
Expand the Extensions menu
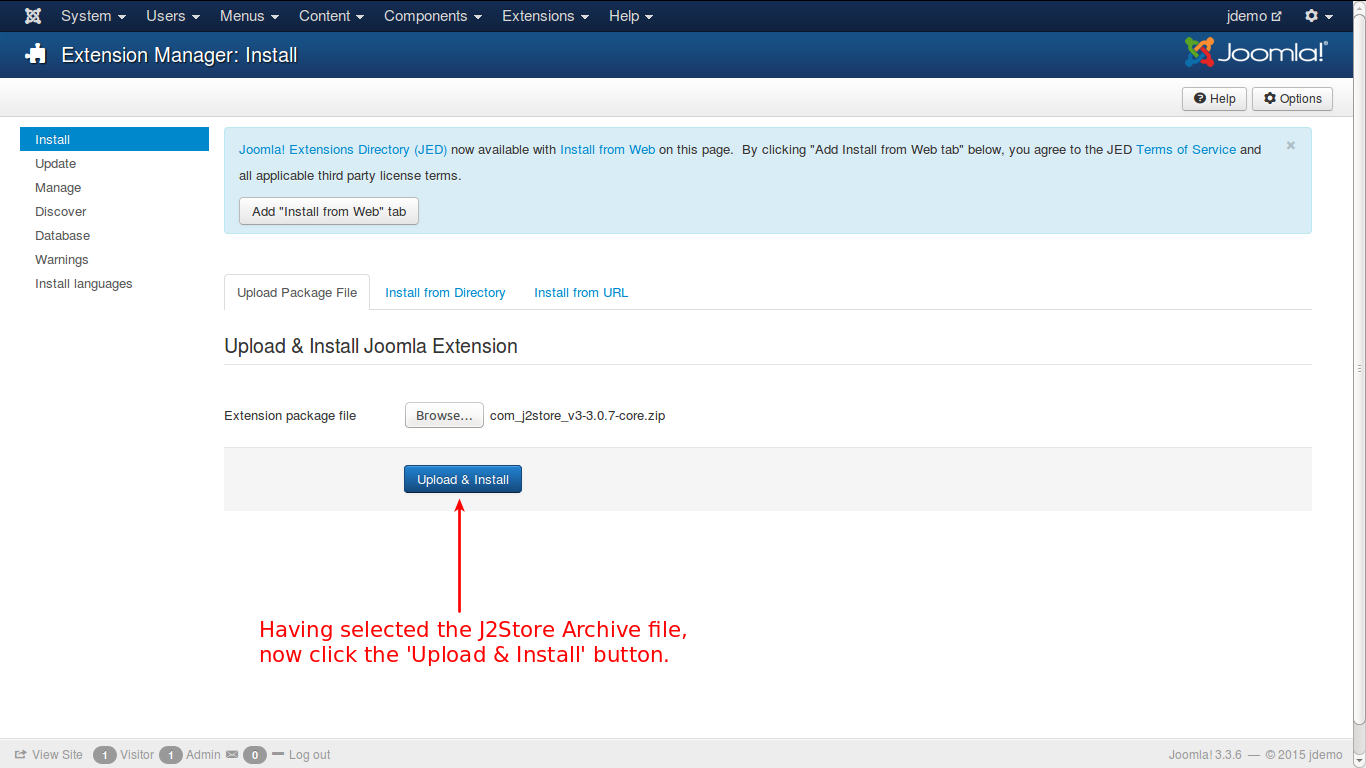coord(545,16)
